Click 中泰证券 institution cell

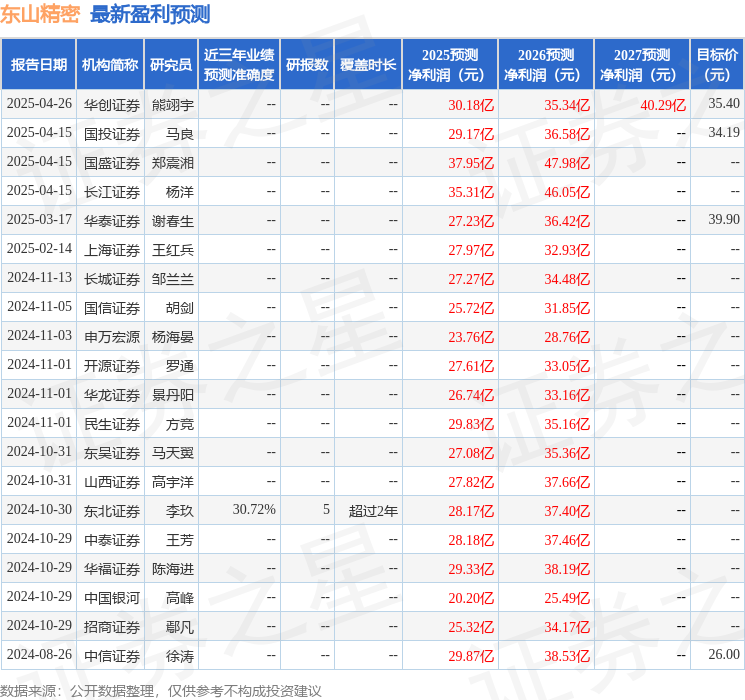click(112, 540)
